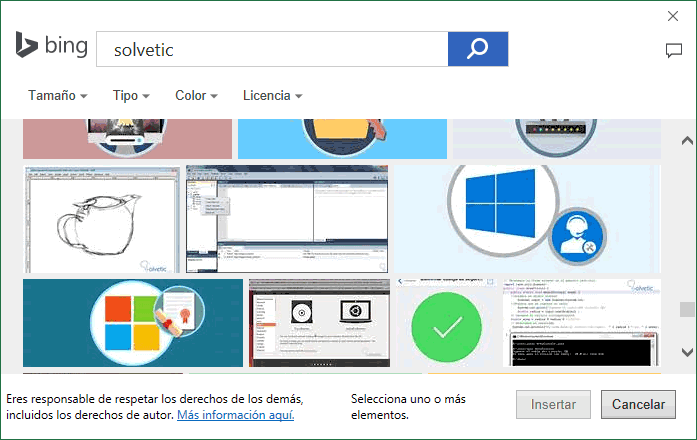Select the application window screenshot with context menu
The image size is (697, 440).
287,219
